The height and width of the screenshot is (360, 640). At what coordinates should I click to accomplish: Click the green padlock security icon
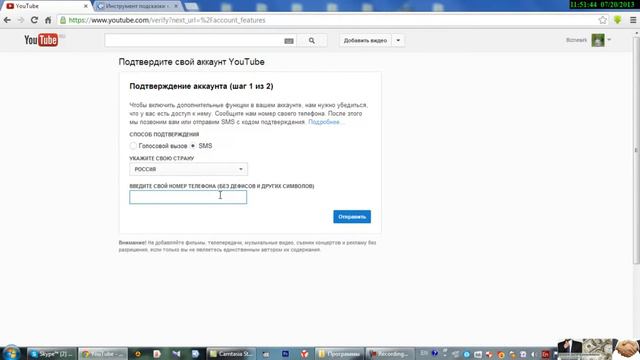pyautogui.click(x=63, y=20)
